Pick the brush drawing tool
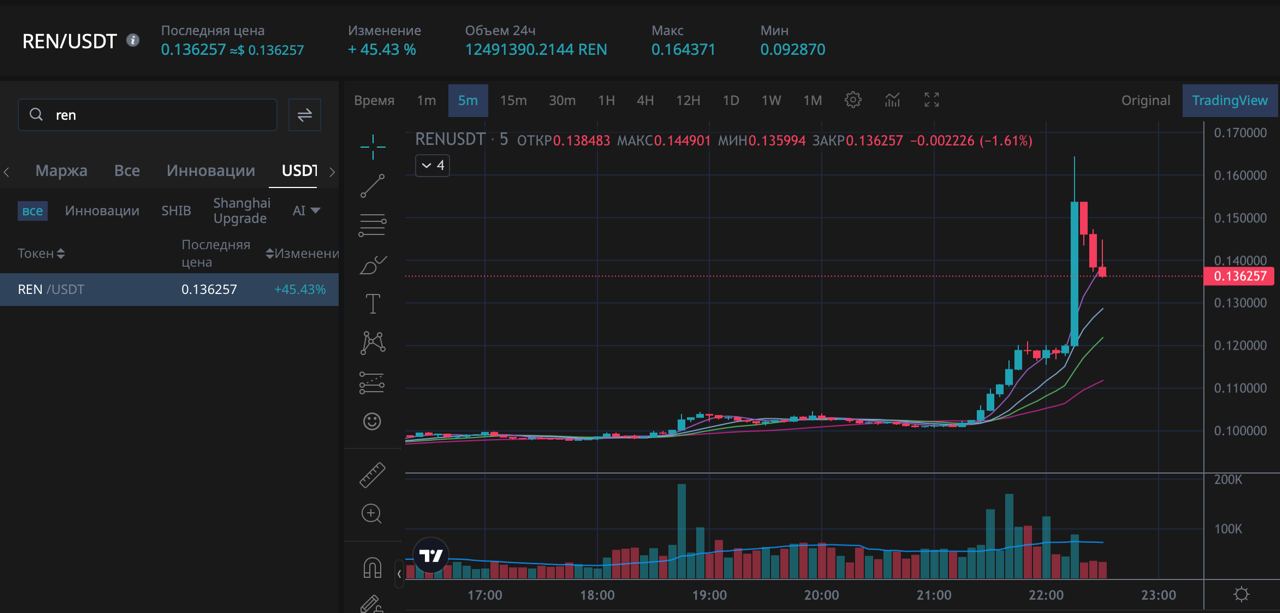 coord(372,265)
